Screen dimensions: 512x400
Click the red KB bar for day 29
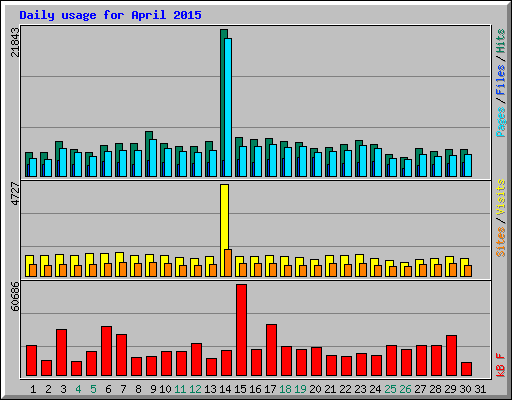pos(451,355)
